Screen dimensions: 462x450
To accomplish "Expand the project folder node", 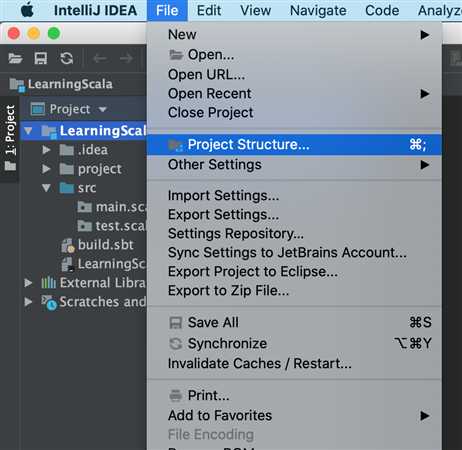I will point(46,169).
